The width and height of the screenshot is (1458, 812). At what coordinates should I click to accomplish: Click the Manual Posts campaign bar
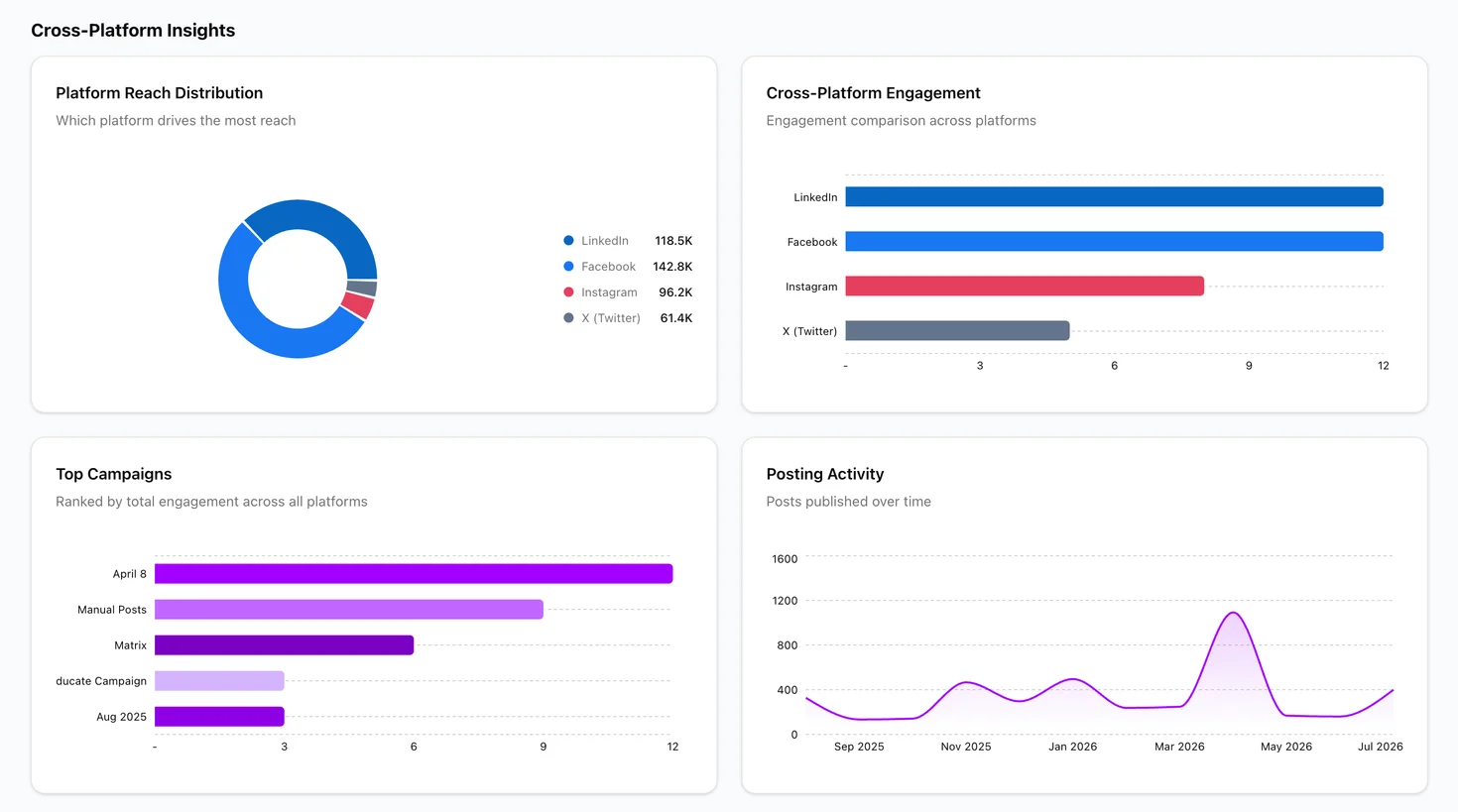point(349,610)
